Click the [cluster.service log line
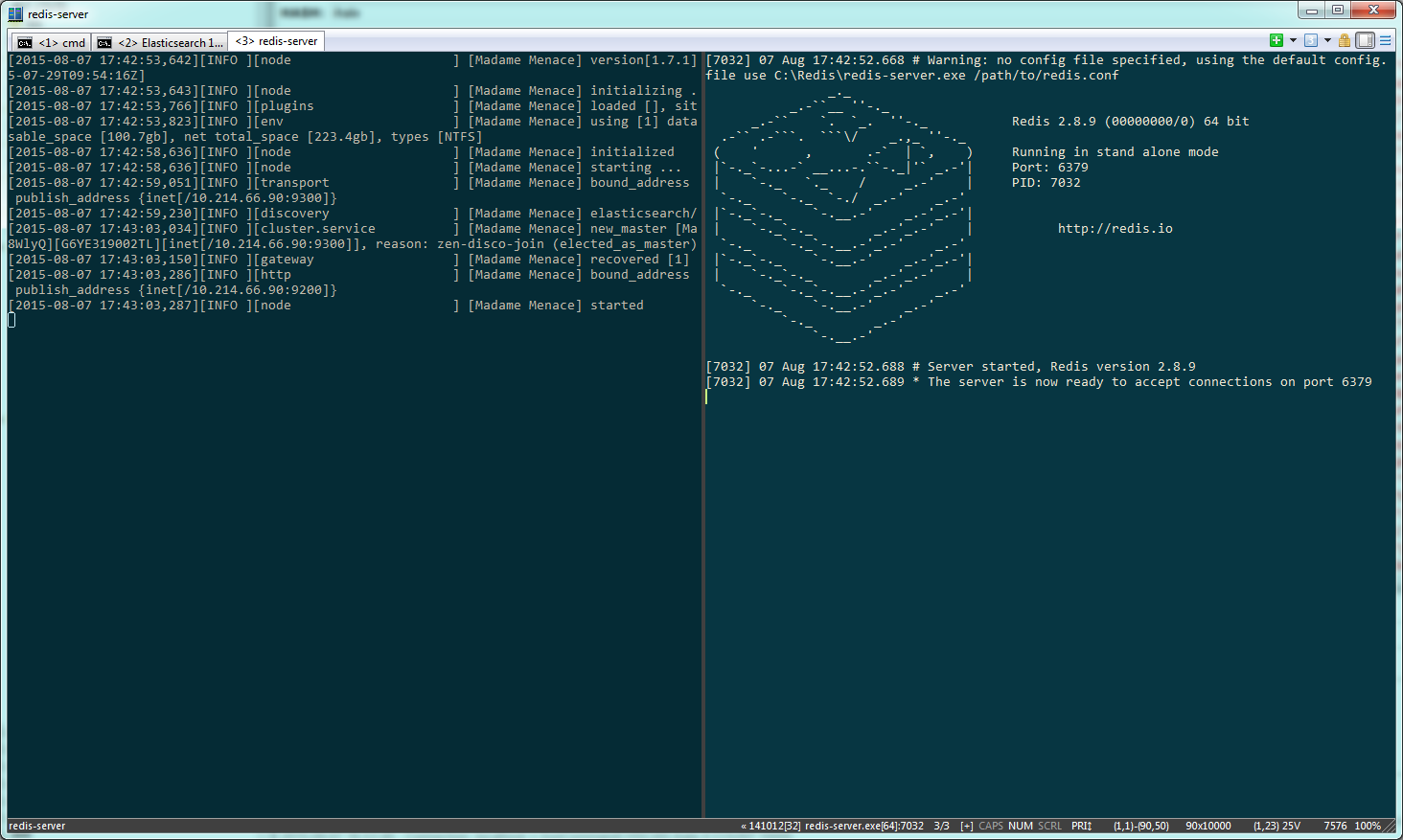 (x=353, y=229)
